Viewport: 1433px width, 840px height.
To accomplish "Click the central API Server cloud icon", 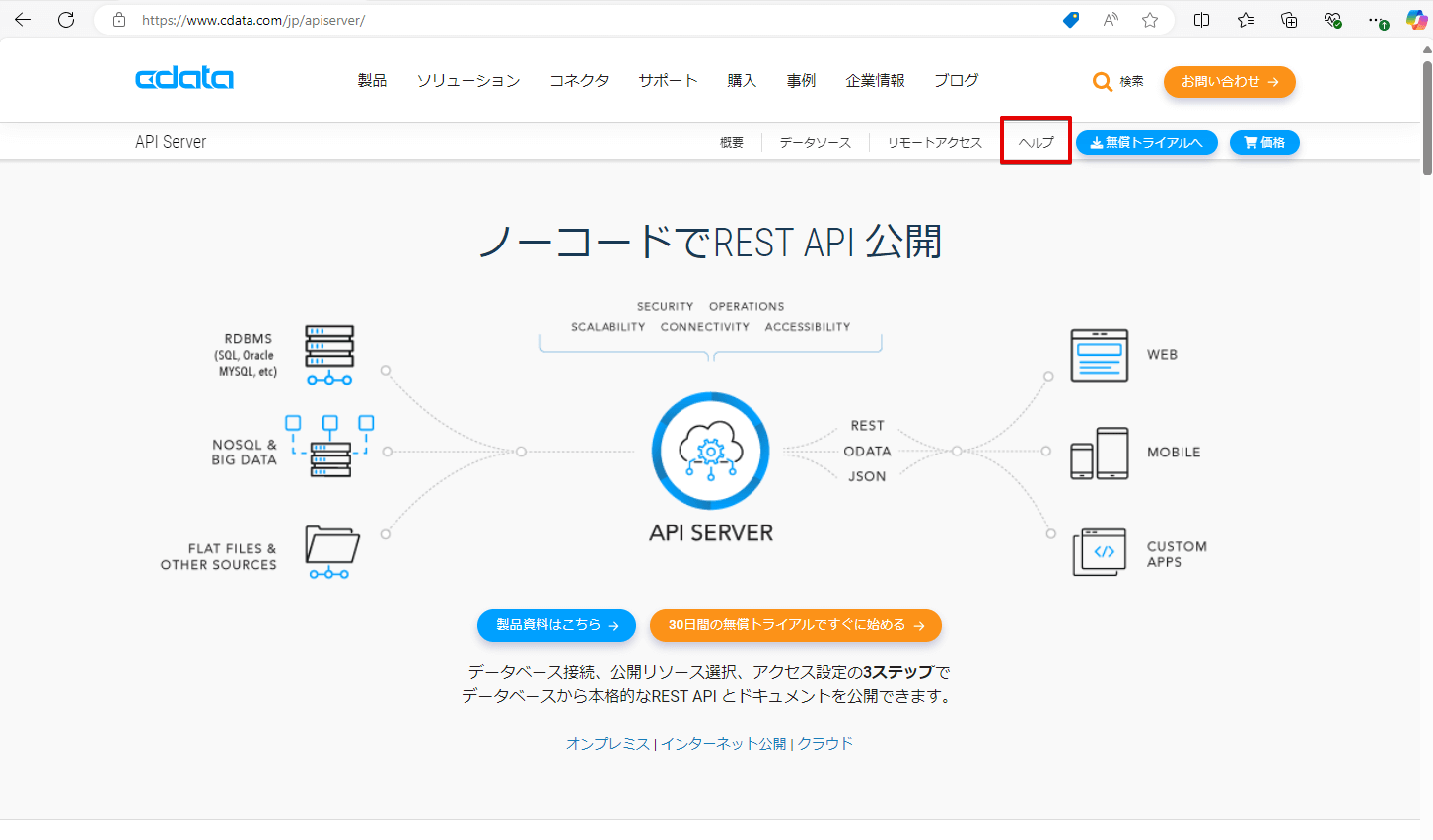I will point(710,451).
